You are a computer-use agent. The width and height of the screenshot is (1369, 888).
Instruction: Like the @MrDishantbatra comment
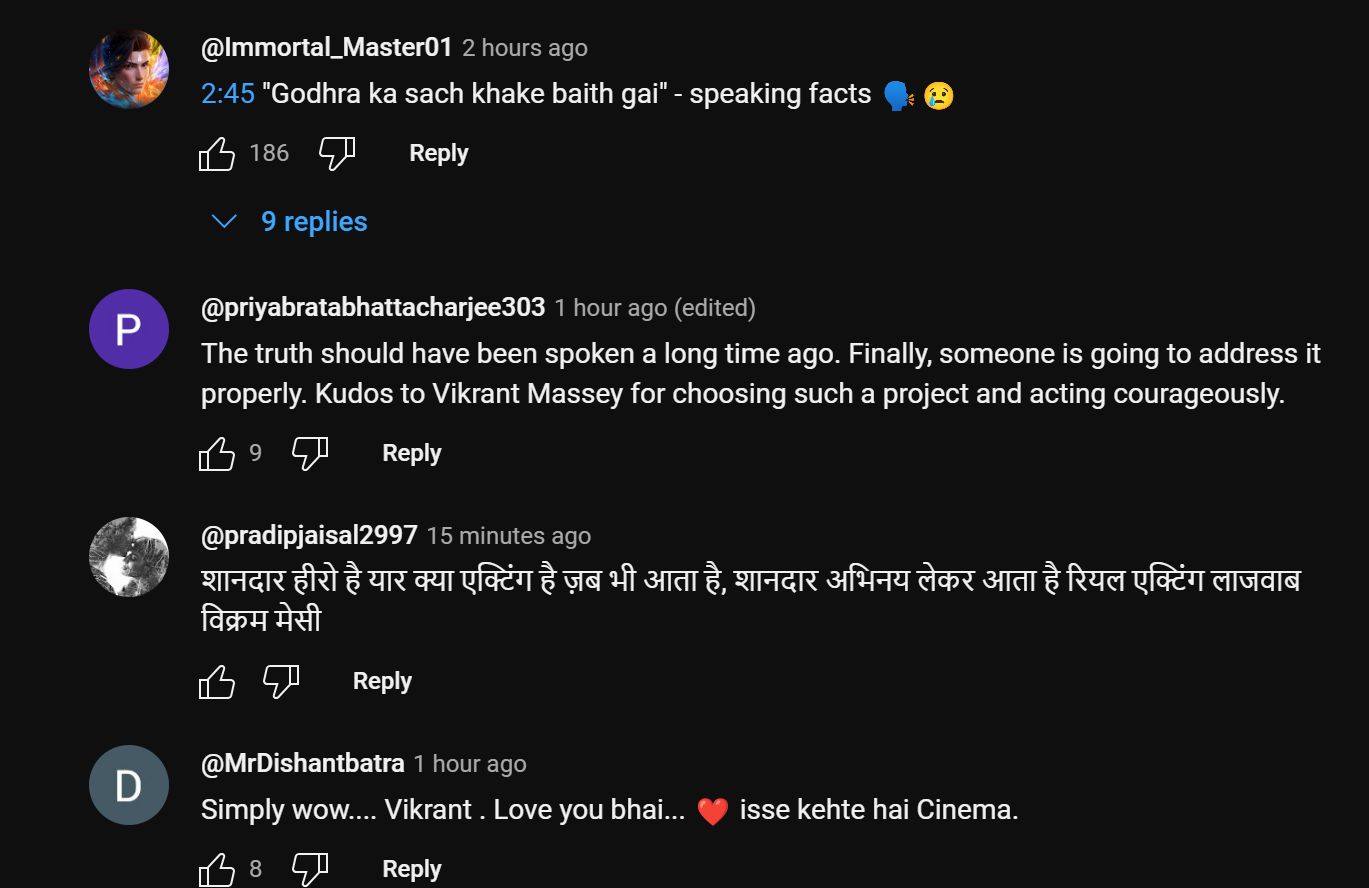tap(217, 869)
